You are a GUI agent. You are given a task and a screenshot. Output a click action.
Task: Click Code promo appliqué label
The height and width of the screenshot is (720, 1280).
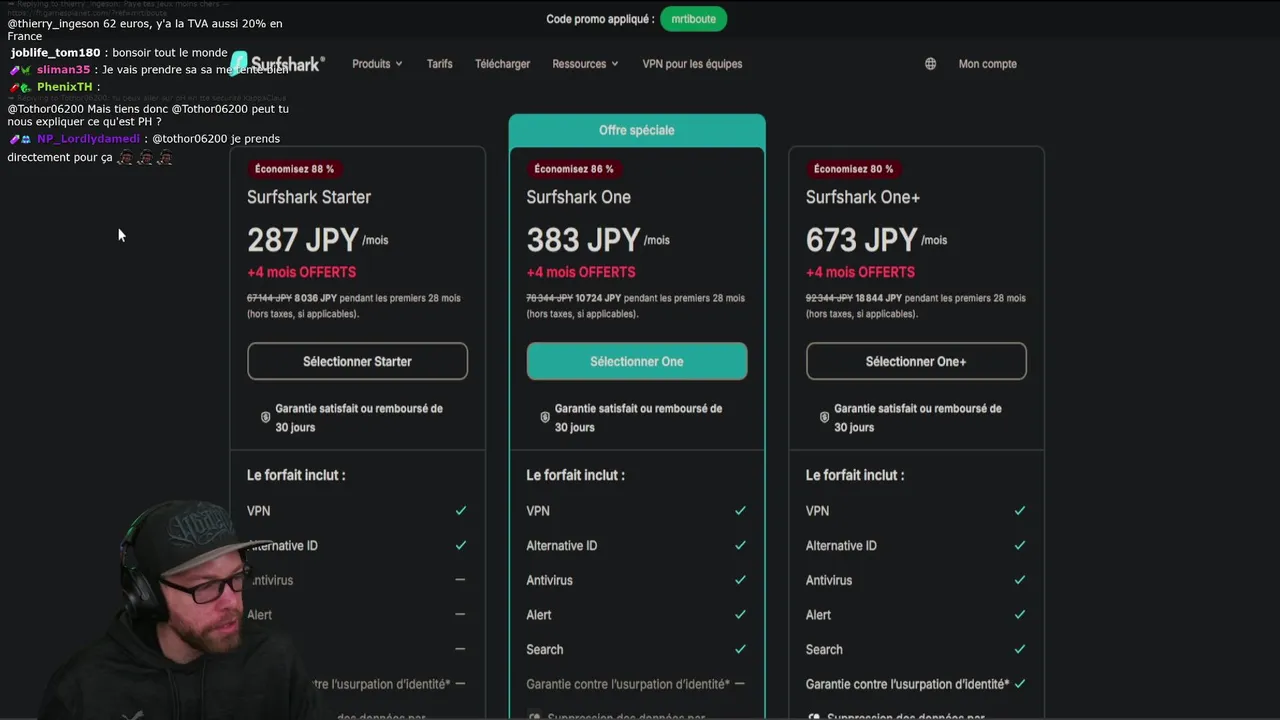[x=600, y=19]
